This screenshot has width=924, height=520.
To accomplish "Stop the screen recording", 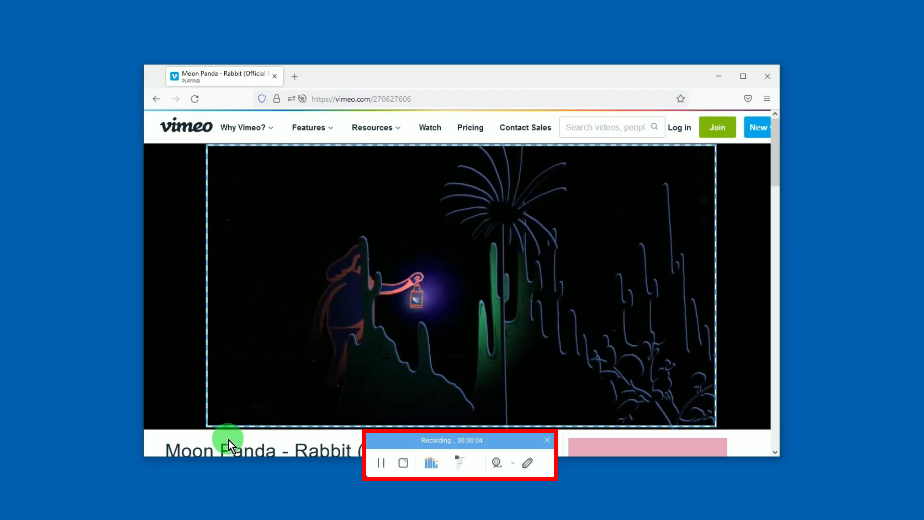I will [x=403, y=463].
